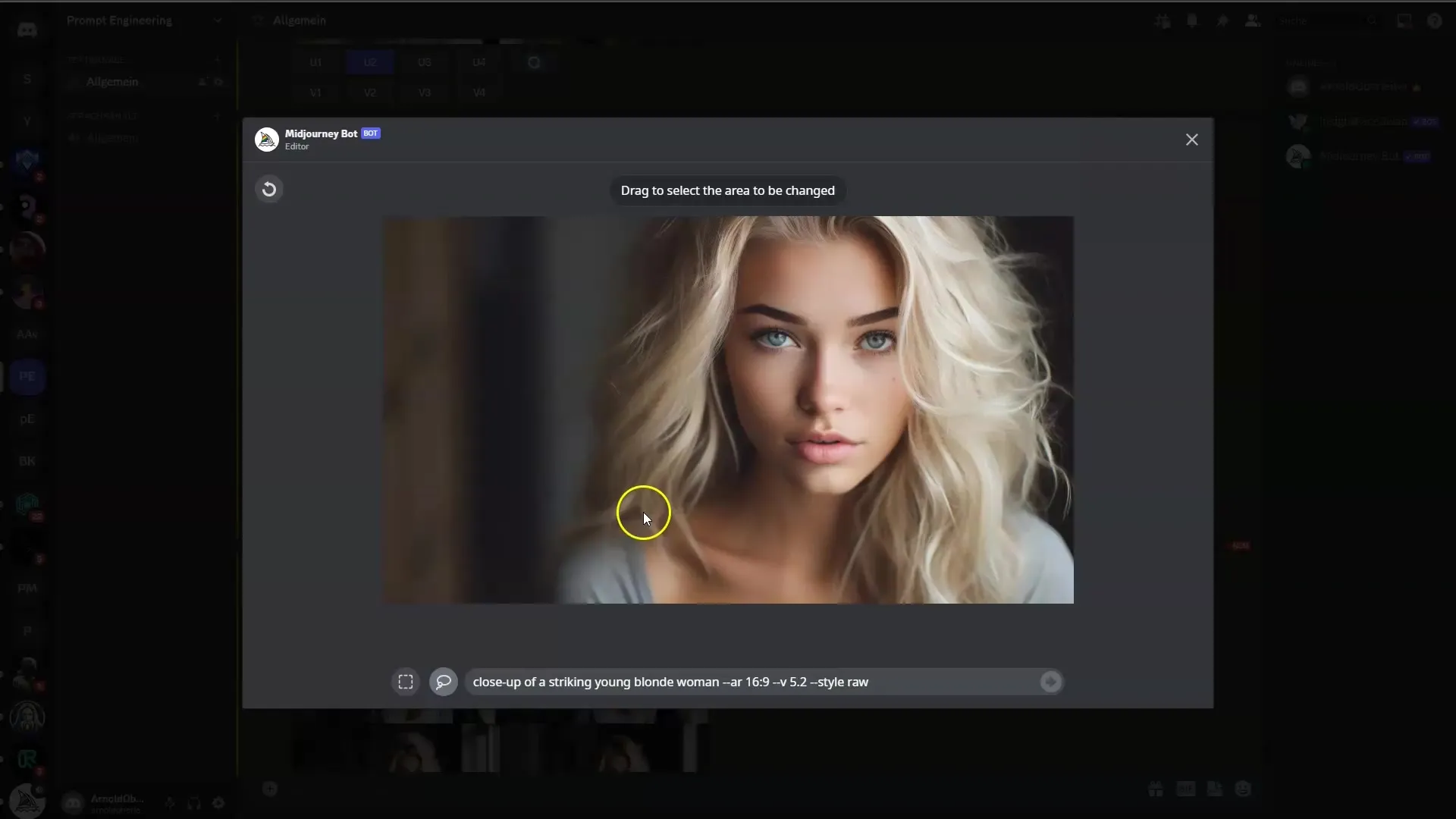Toggle microphone mute icon
Screen dimensions: 1456x819
pos(170,803)
